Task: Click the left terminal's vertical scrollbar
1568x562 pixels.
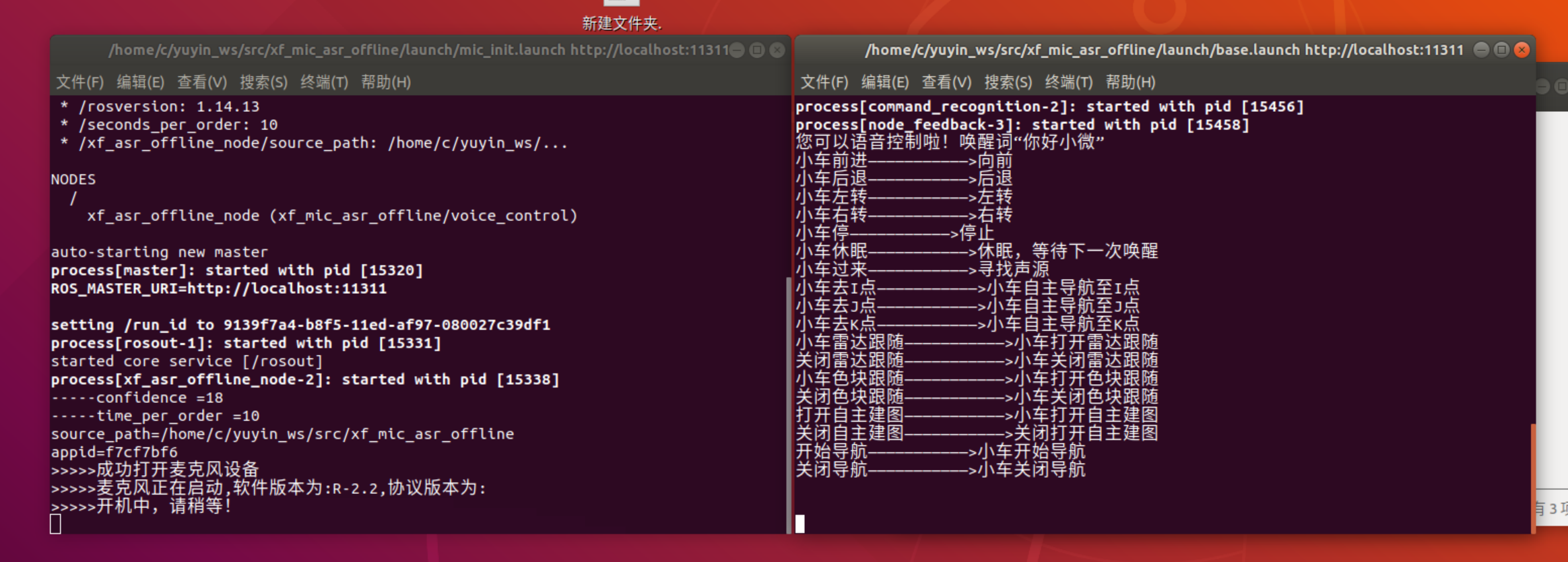Action: point(788,404)
